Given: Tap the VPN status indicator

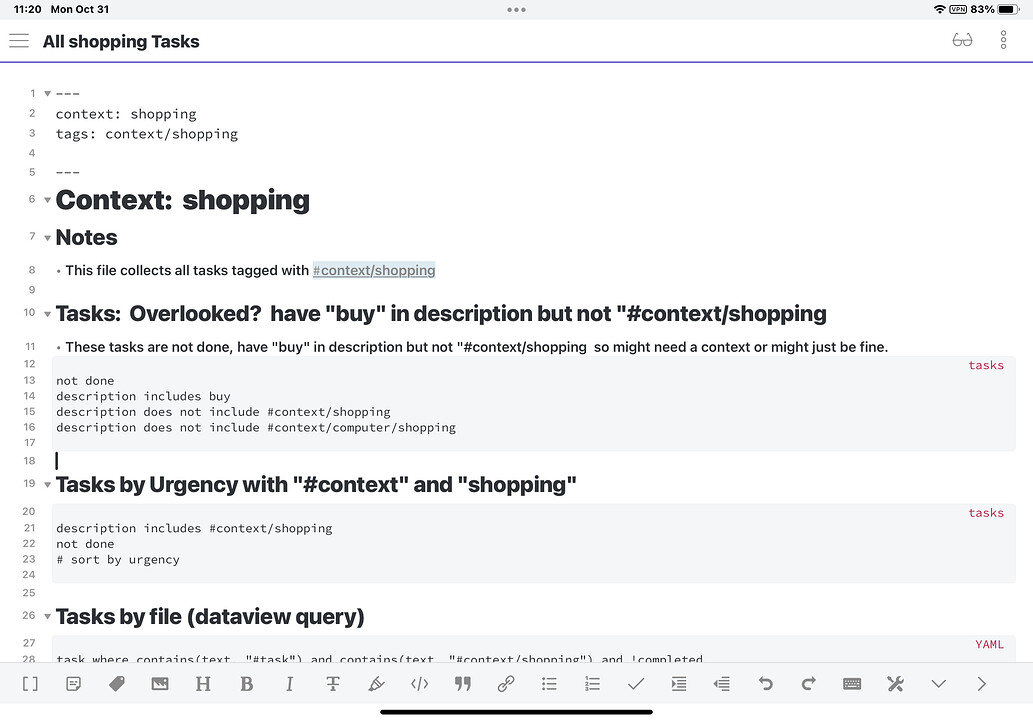Looking at the screenshot, I should point(958,9).
